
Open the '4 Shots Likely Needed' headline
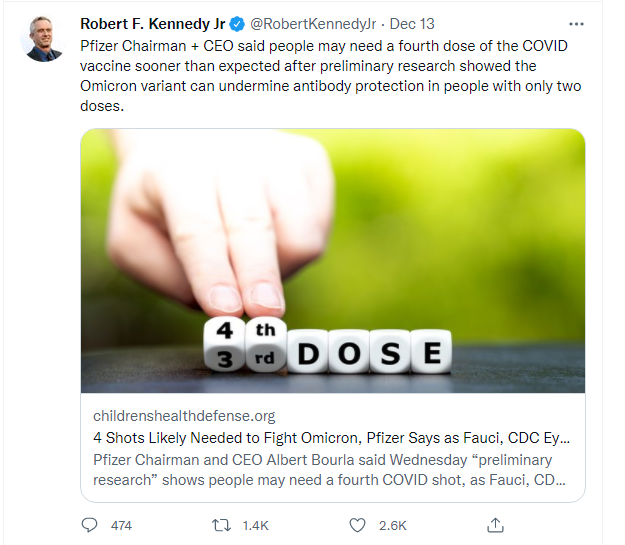click(331, 438)
